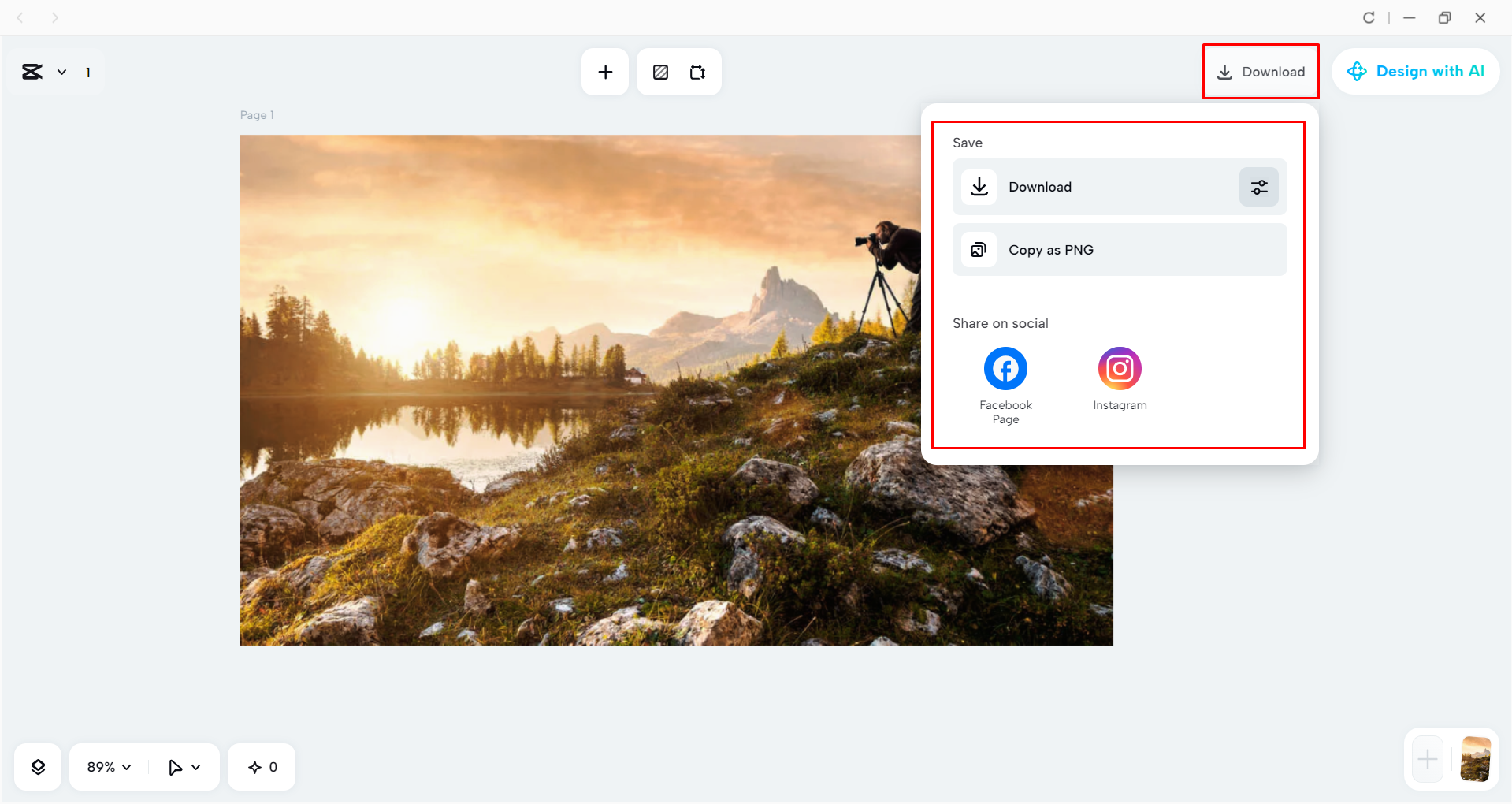Open download settings adjustments icon
The image size is (1512, 804).
[x=1258, y=187]
